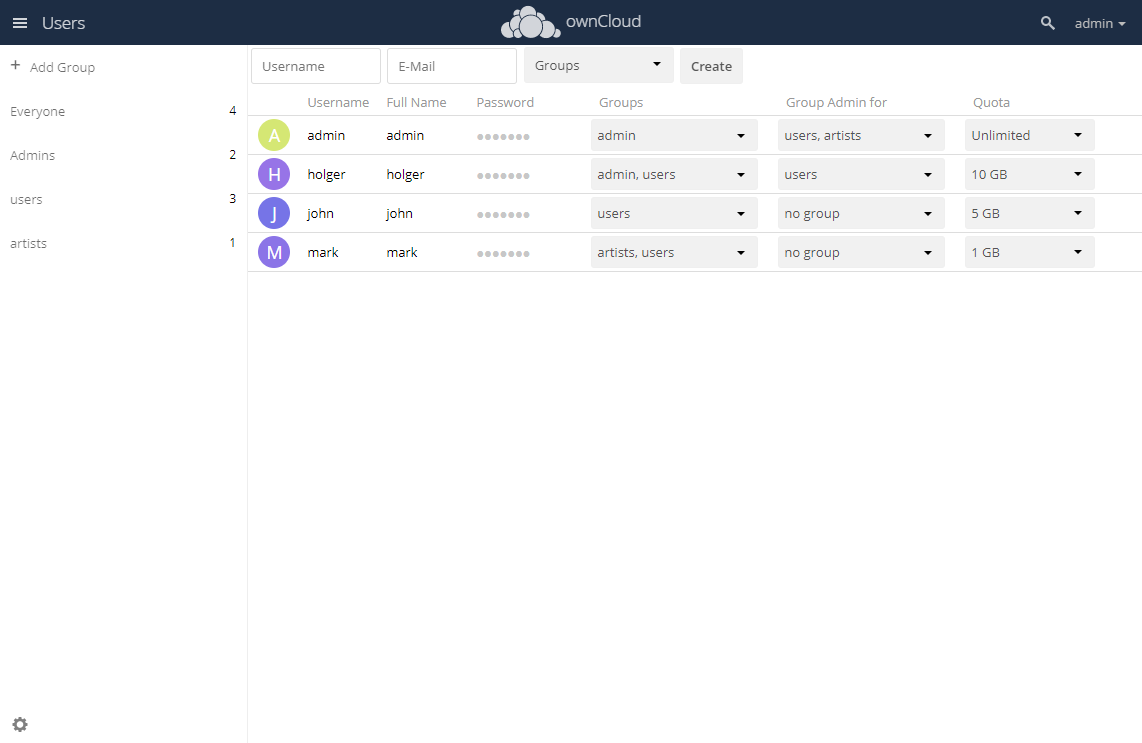The width and height of the screenshot is (1142, 743).
Task: Expand the admin account menu
Action: [x=1099, y=23]
